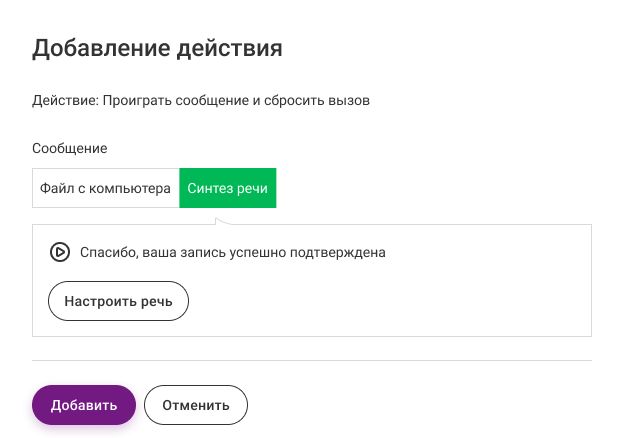Image resolution: width=624 pixels, height=438 pixels.
Task: Click the Спасибо, ваша запись успешно подтверждена text
Action: point(233,253)
